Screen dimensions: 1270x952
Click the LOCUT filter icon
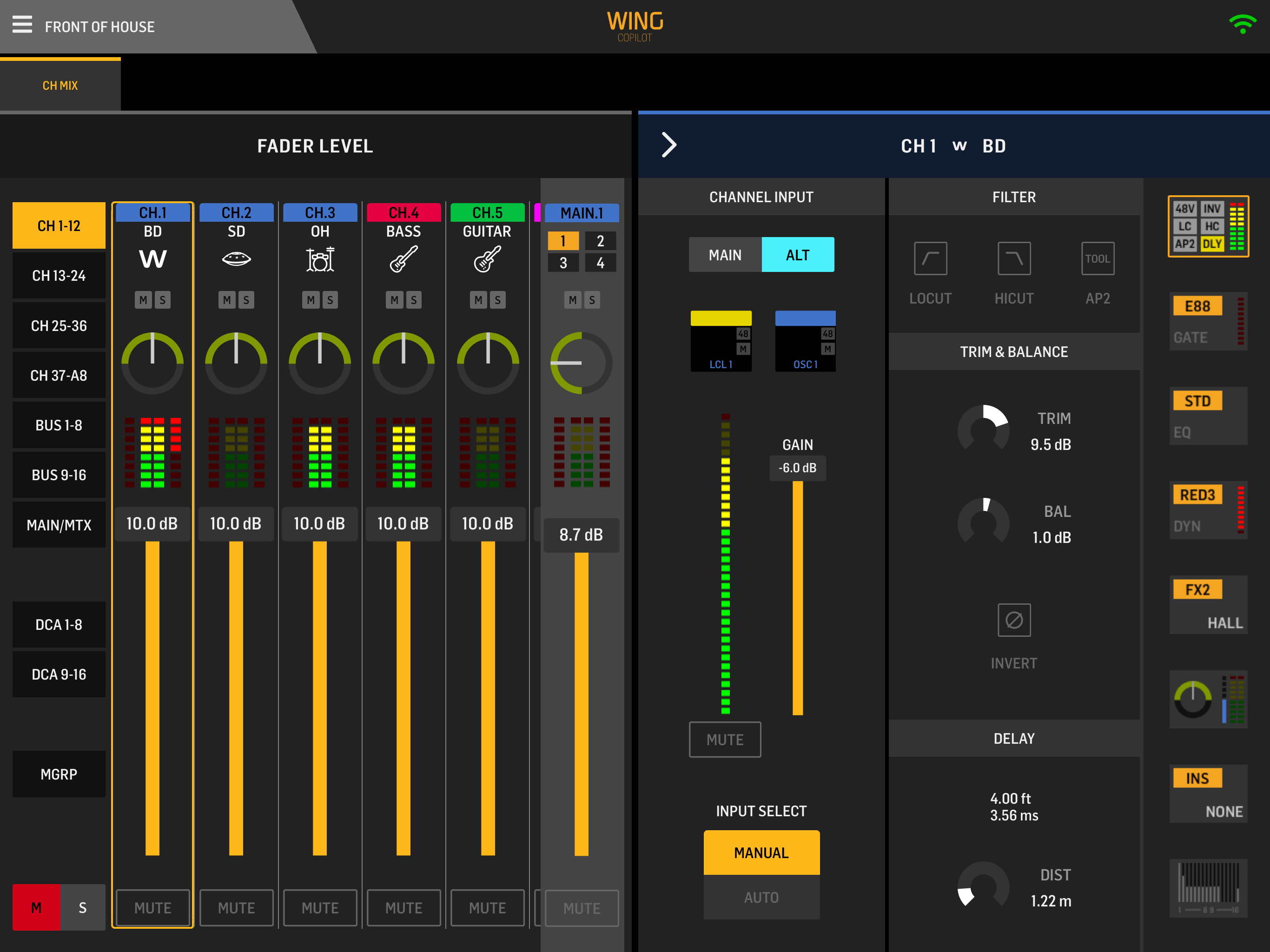click(930, 258)
